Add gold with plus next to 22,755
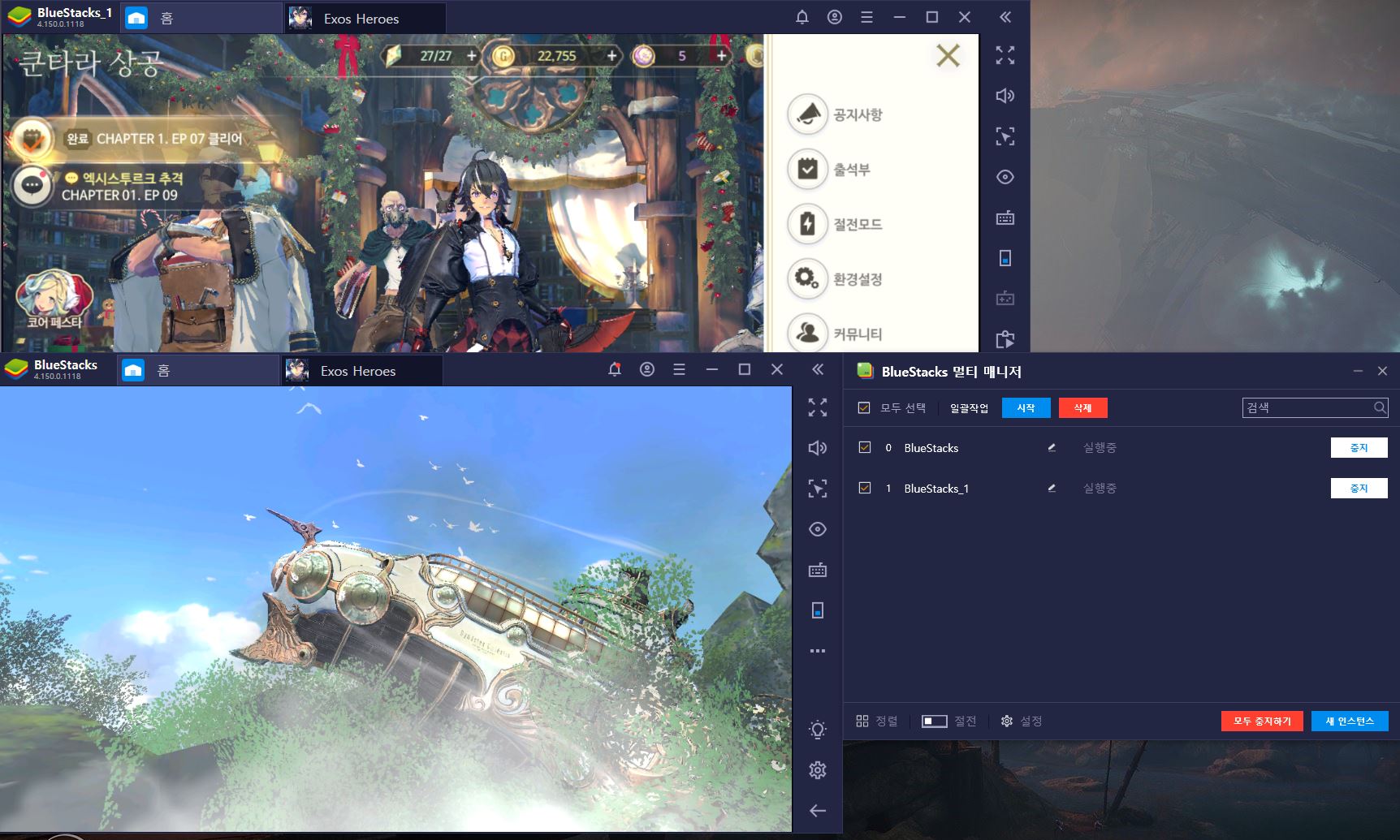The width and height of the screenshot is (1400, 840). (x=612, y=56)
